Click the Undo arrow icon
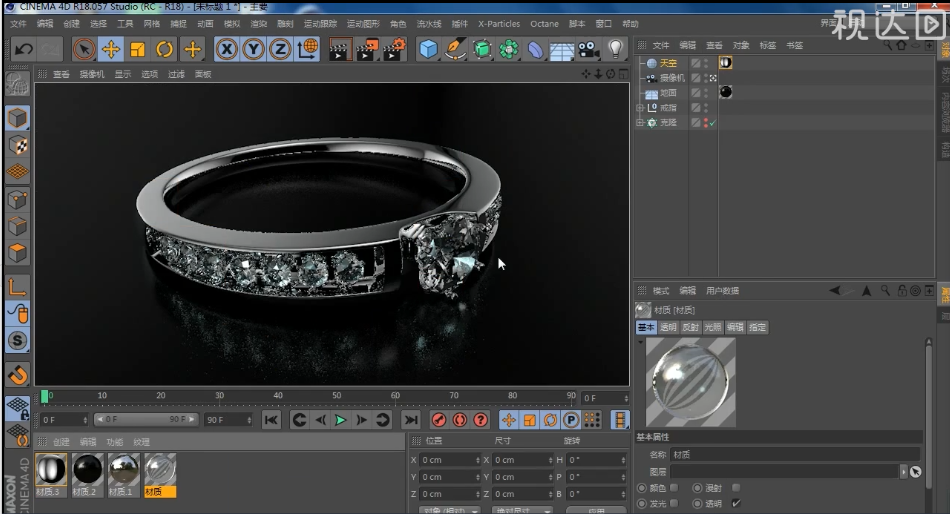Image resolution: width=950 pixels, height=514 pixels. 24,49
